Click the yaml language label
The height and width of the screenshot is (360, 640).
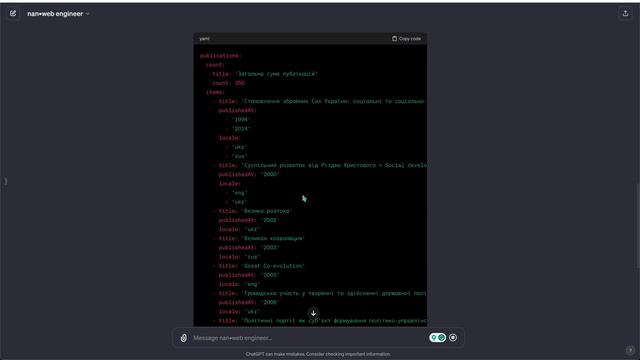click(204, 39)
